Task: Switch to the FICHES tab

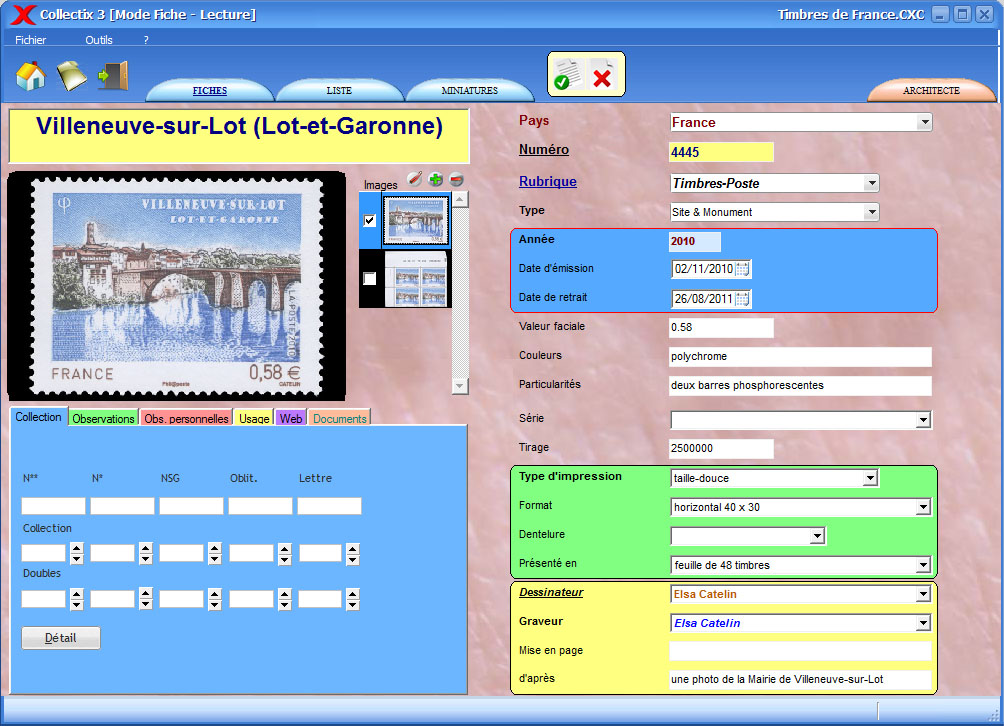Action: 210,90
